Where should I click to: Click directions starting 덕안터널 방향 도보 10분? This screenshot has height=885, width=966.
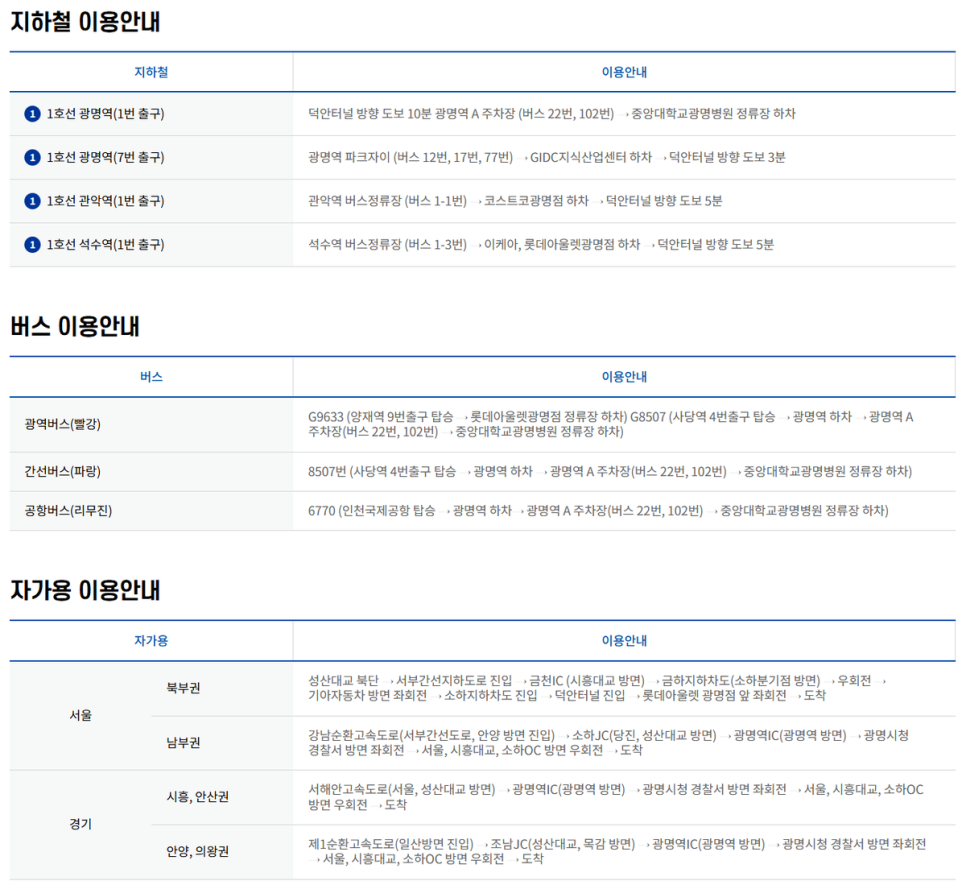click(551, 114)
